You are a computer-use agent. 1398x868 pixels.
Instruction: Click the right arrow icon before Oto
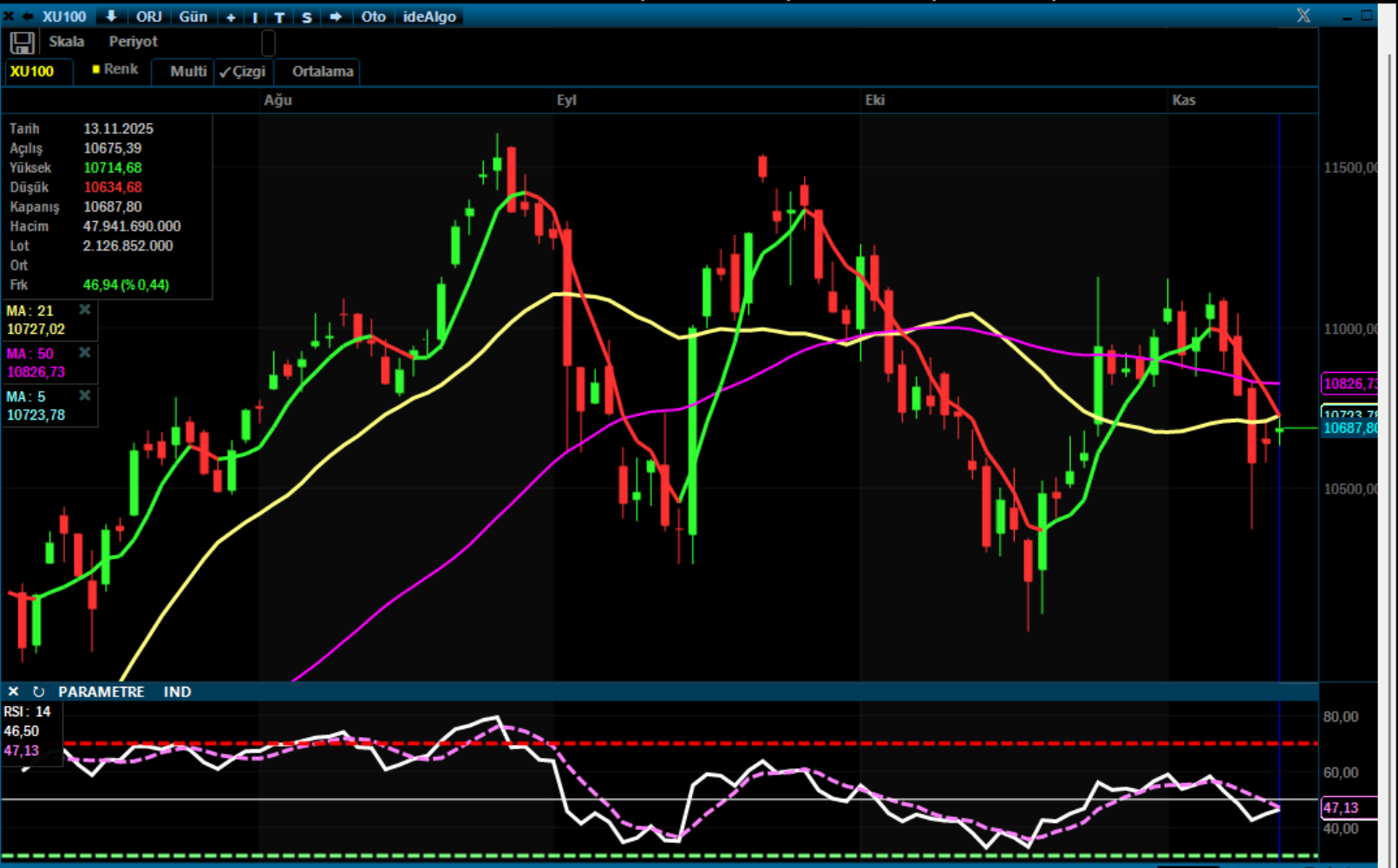tap(336, 16)
